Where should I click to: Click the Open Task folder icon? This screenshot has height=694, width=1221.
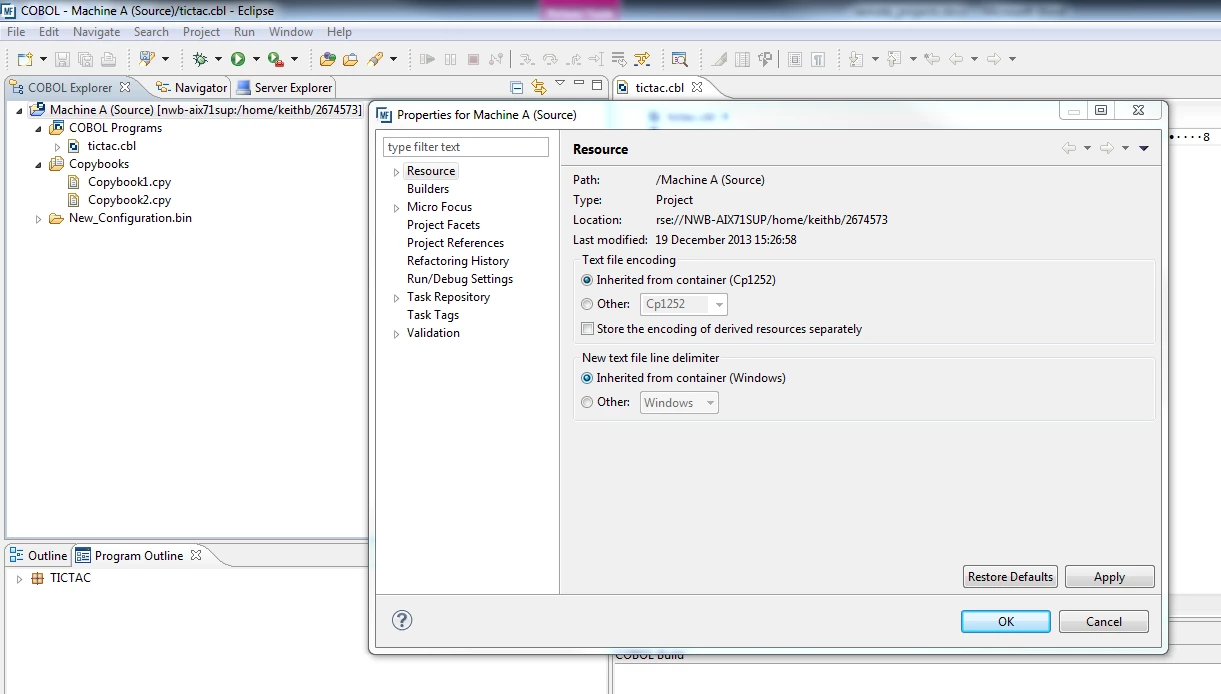coord(350,59)
